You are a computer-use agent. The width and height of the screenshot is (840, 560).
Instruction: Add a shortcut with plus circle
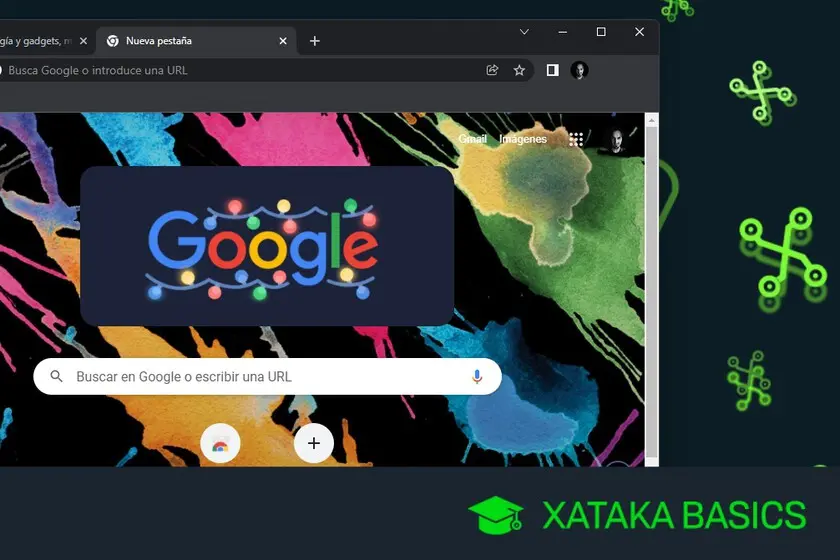[x=314, y=443]
